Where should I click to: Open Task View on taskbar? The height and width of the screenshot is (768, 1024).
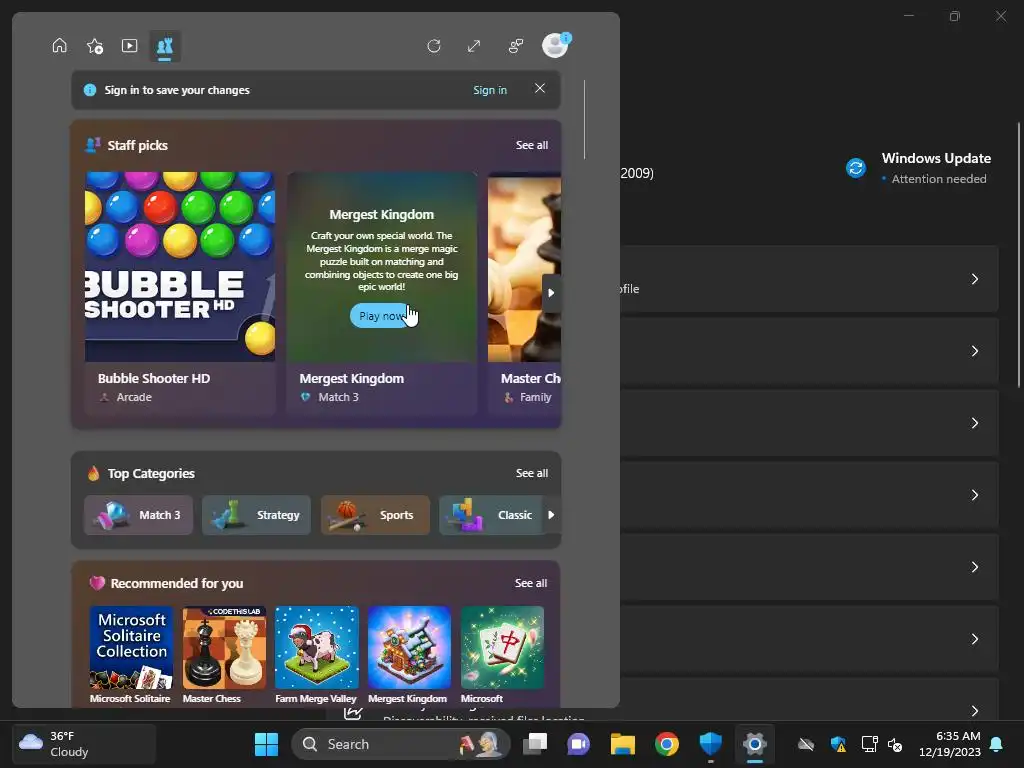(535, 744)
